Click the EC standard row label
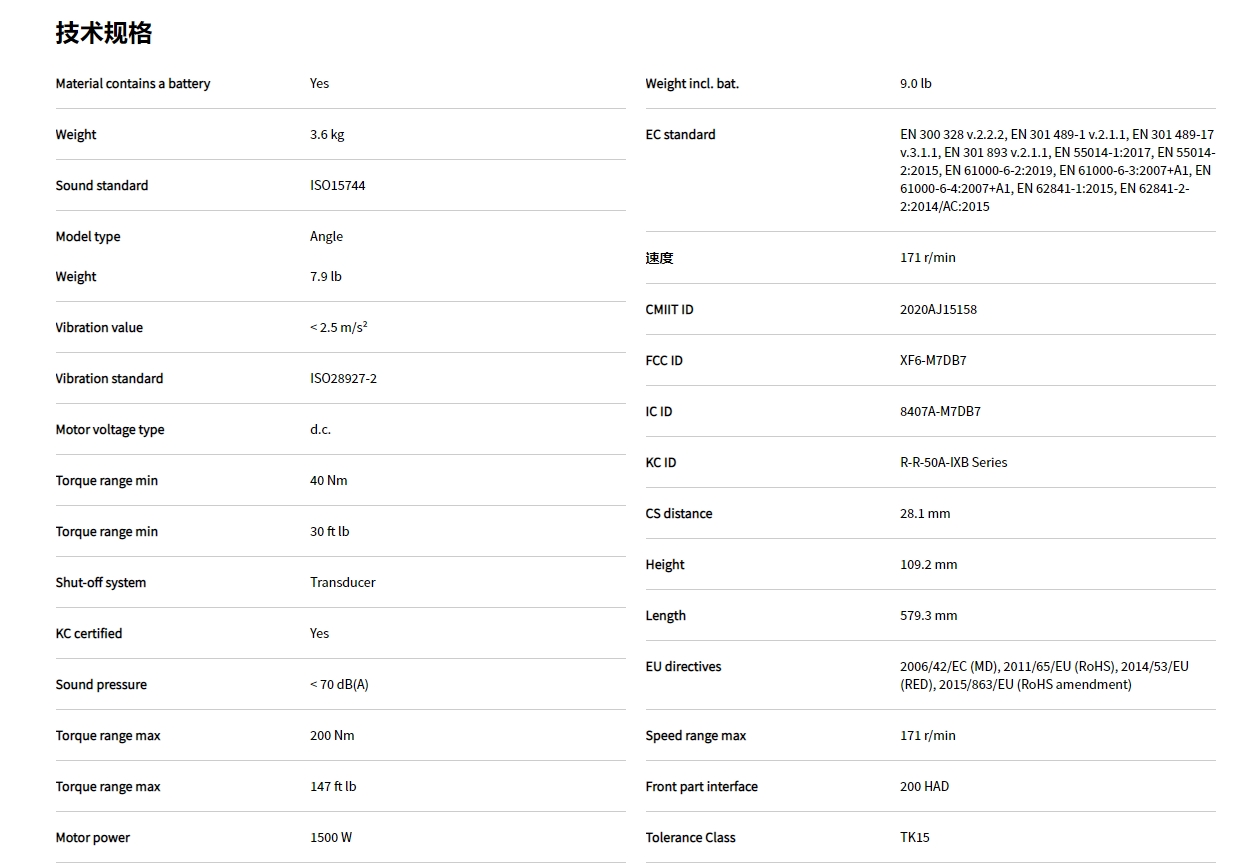Viewport: 1240px width, 864px height. click(x=680, y=134)
